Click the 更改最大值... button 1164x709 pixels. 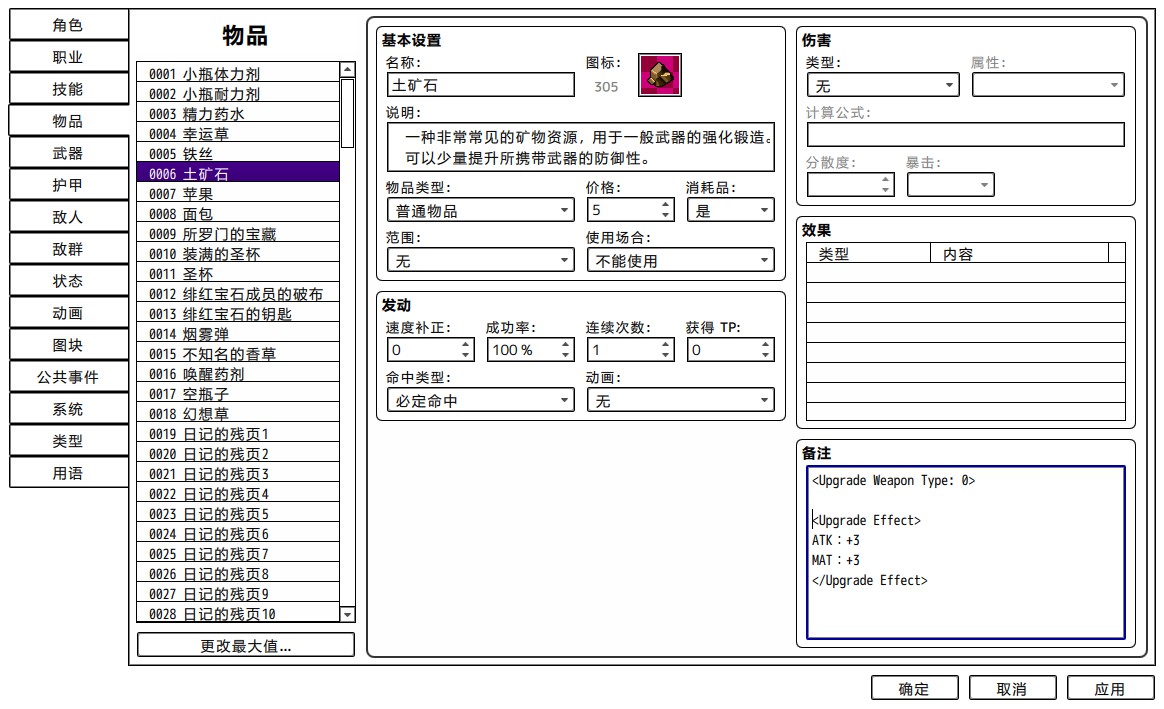click(246, 645)
